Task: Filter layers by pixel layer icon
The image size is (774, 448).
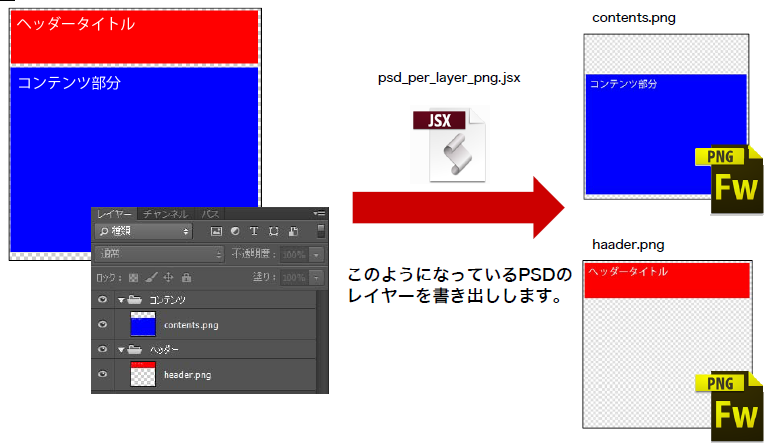Action: click(x=216, y=231)
